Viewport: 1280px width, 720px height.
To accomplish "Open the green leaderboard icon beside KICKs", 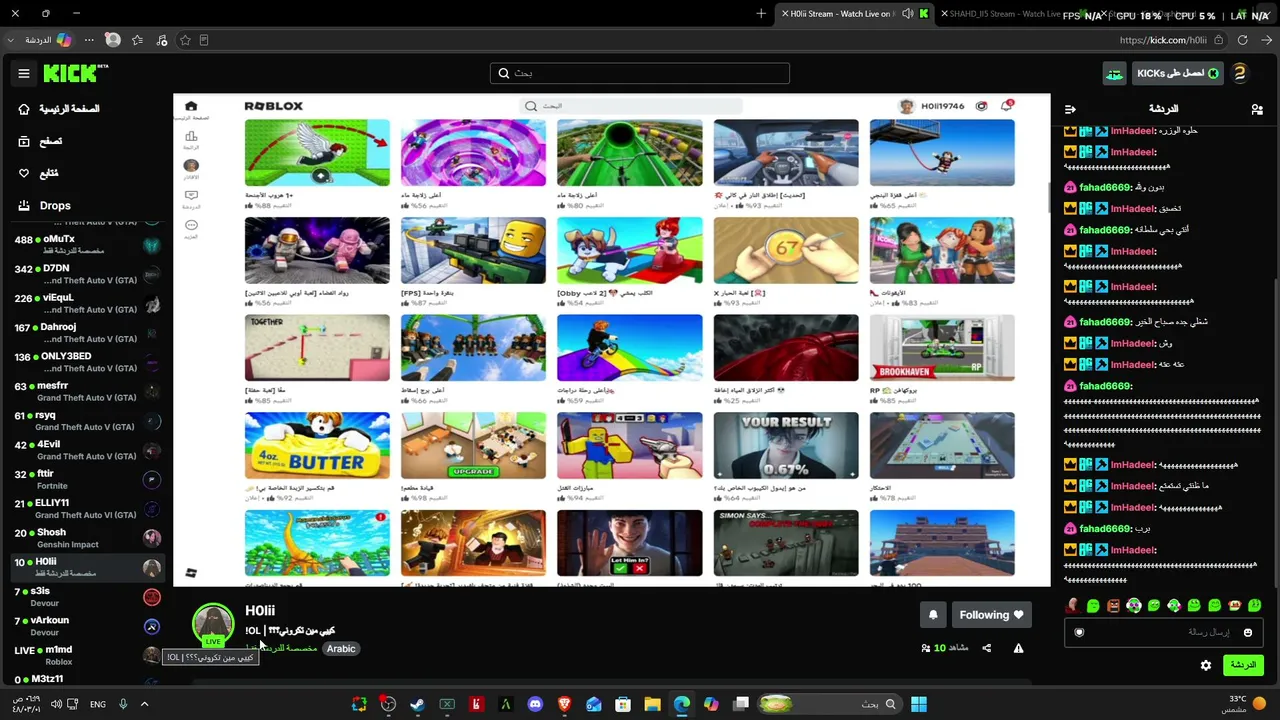I will pyautogui.click(x=1114, y=73).
